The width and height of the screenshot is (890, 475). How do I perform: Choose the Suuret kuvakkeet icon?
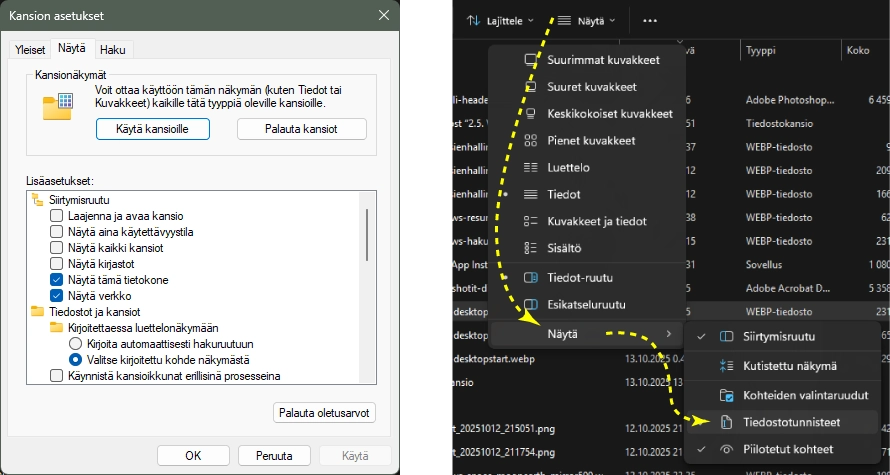click(531, 87)
